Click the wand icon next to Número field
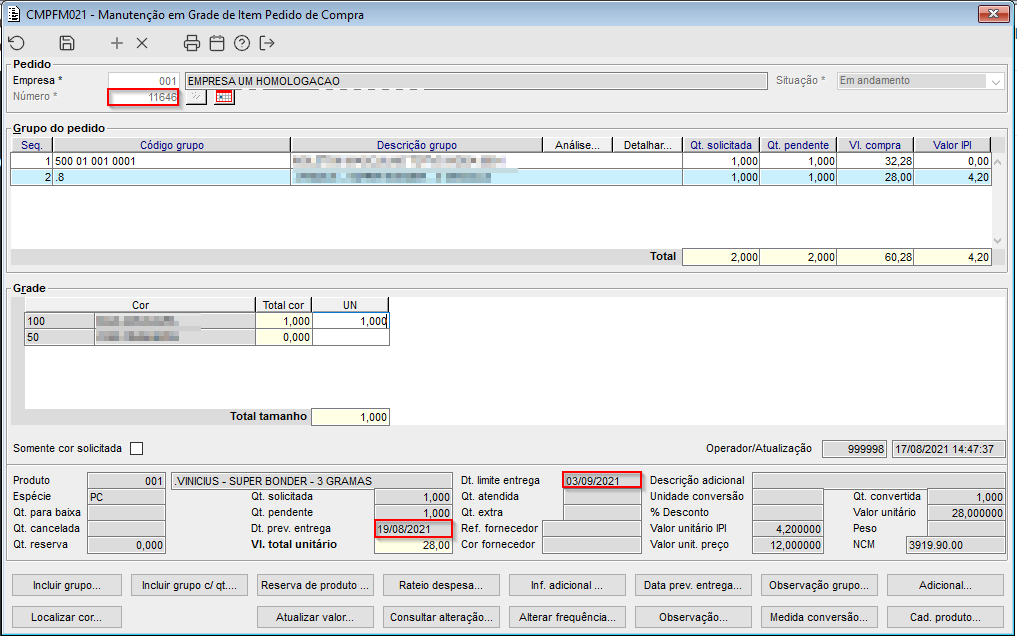 pyautogui.click(x=197, y=97)
